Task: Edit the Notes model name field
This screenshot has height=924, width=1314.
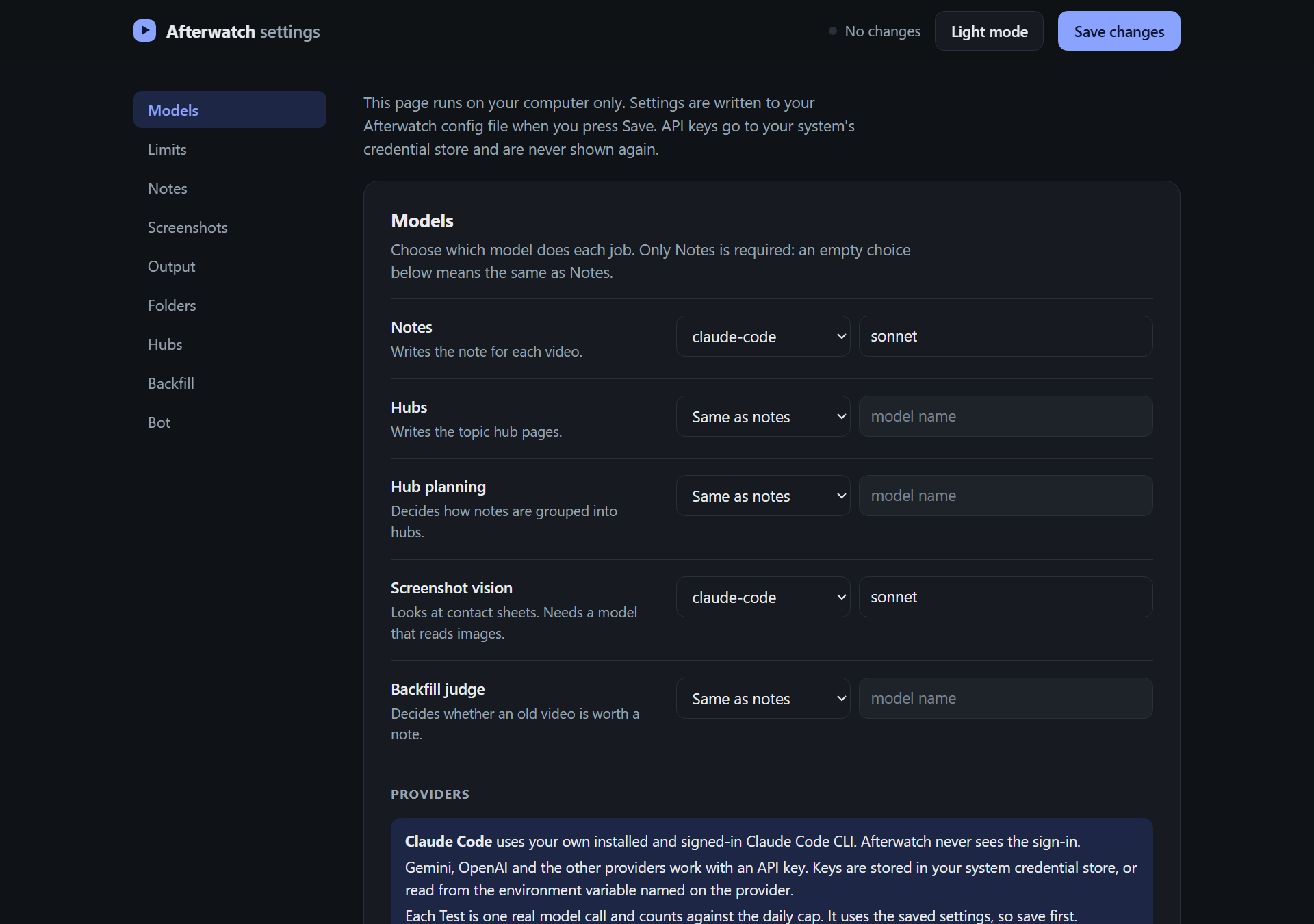Action: [x=1005, y=336]
